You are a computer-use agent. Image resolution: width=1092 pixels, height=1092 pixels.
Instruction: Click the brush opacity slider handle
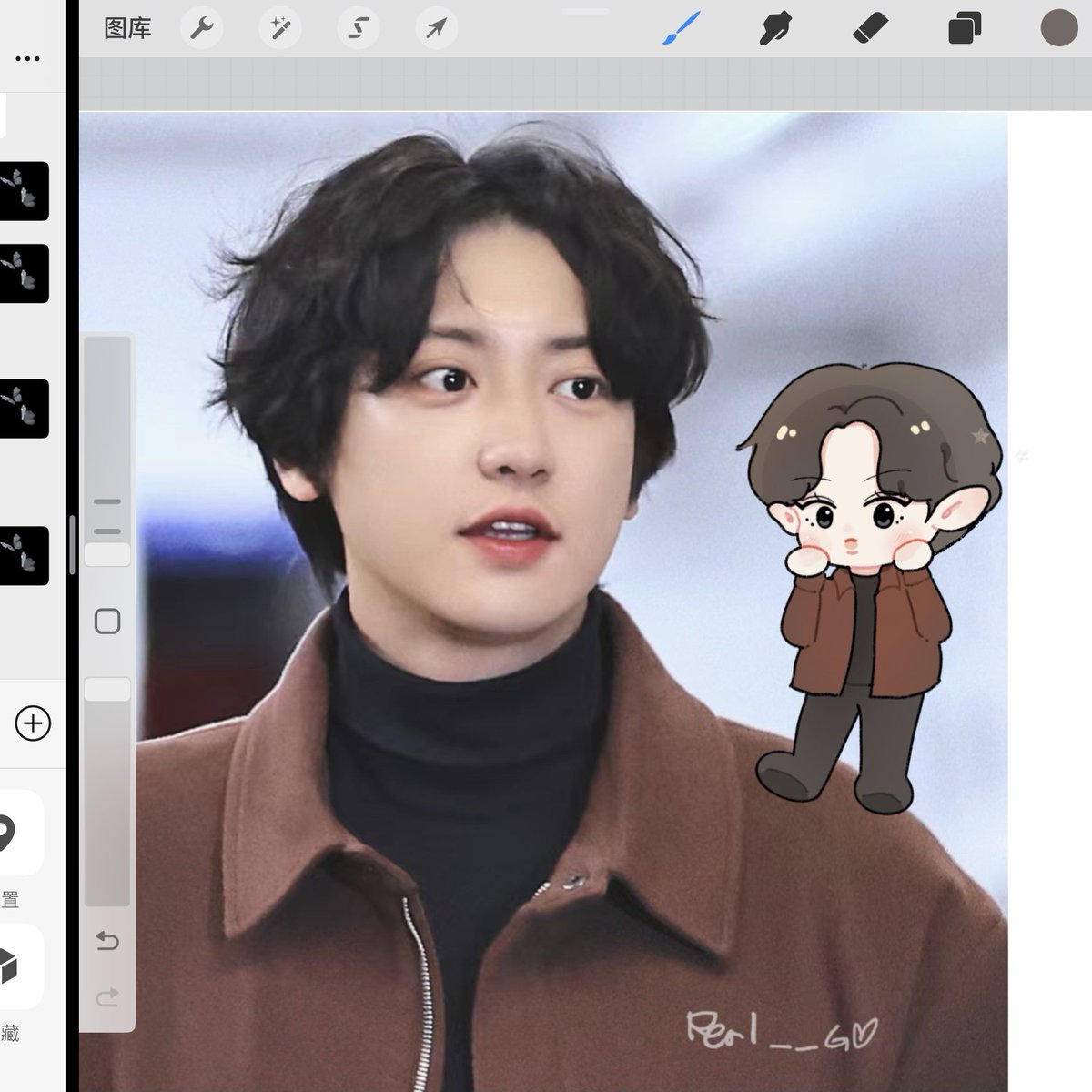(107, 689)
